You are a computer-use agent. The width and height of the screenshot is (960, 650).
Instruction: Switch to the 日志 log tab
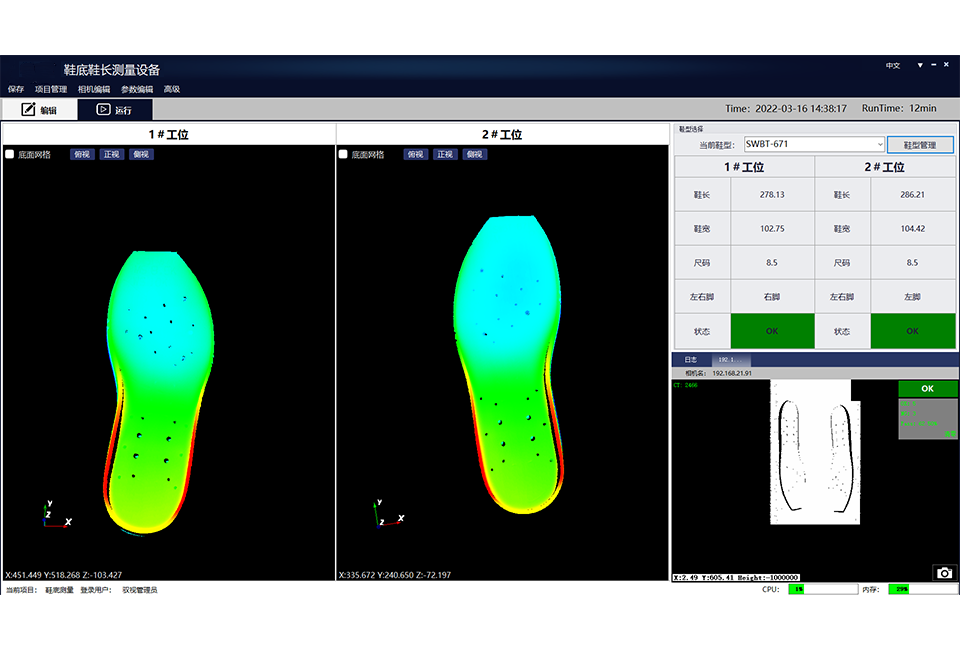pyautogui.click(x=690, y=360)
